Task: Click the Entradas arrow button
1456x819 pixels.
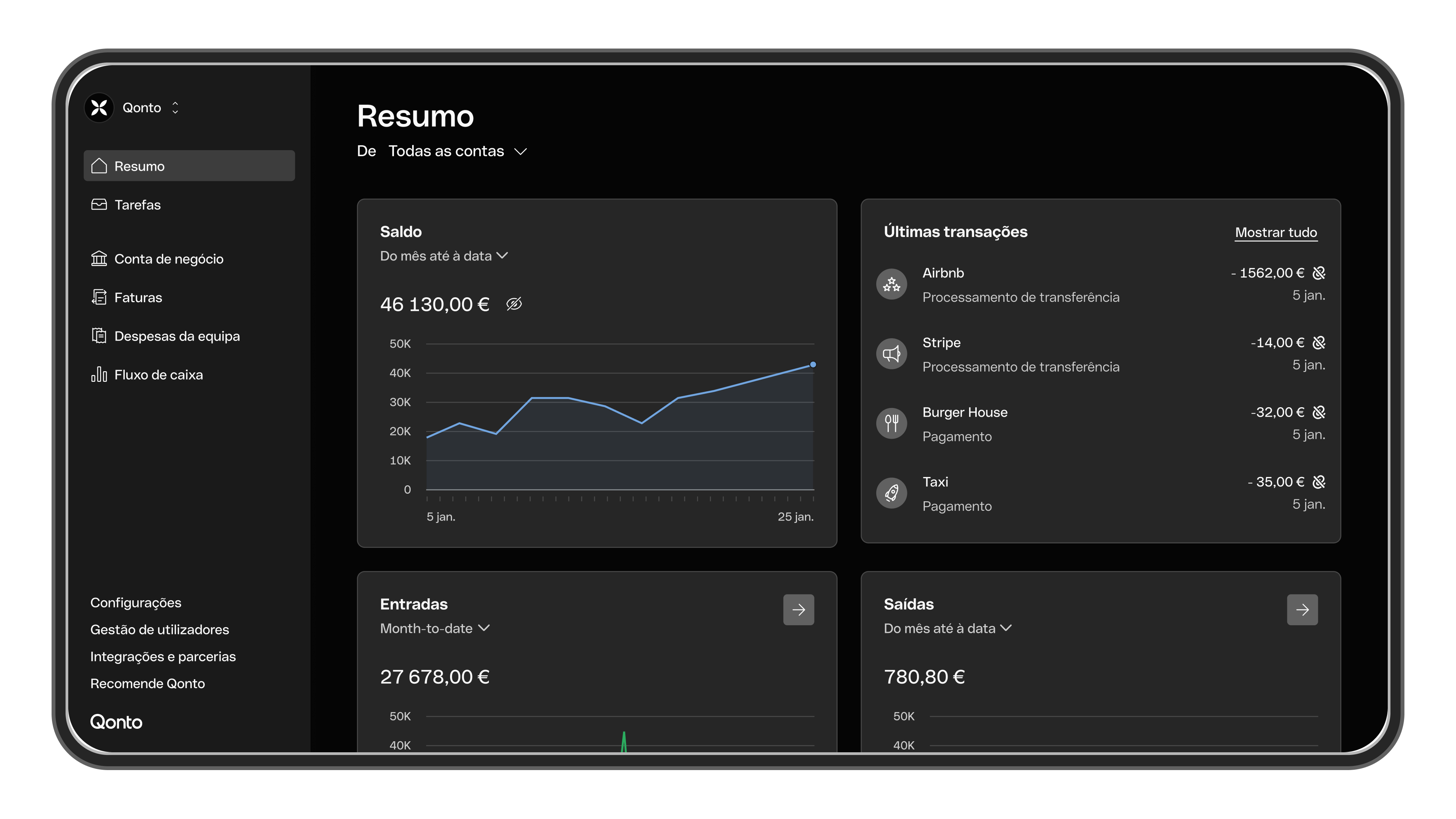Action: click(798, 609)
